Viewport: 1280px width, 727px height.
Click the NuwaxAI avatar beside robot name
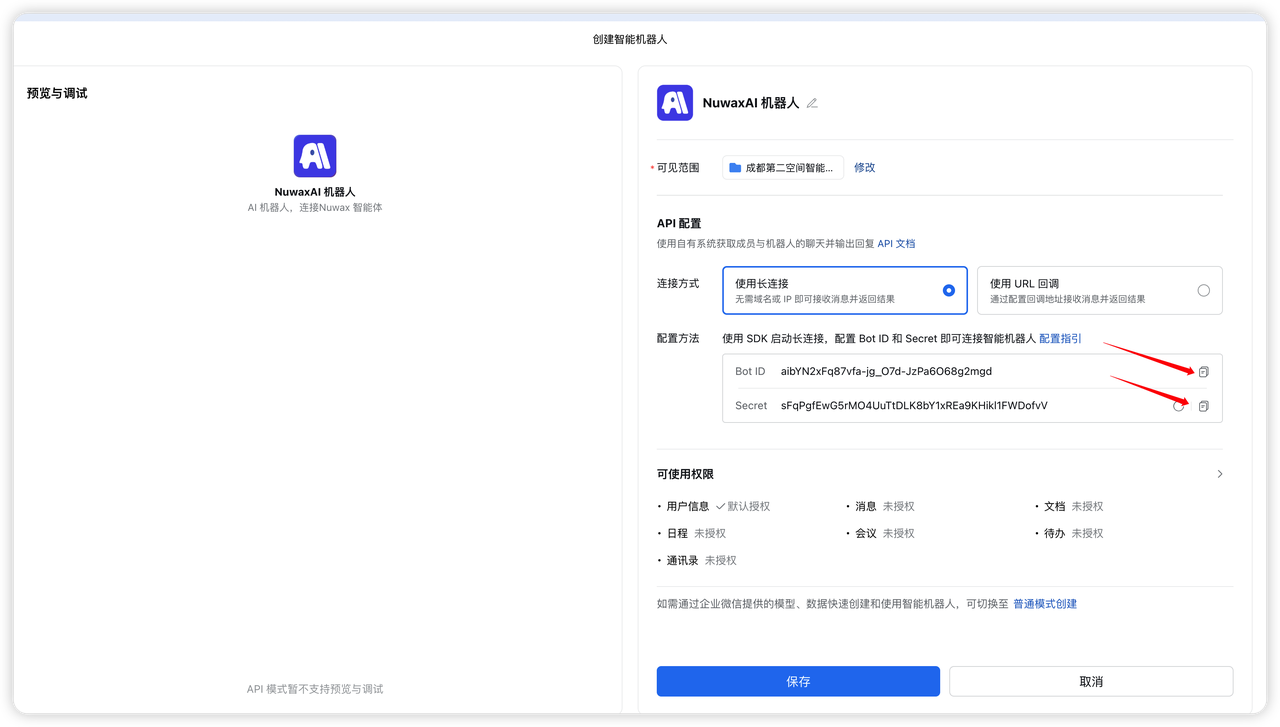[675, 103]
